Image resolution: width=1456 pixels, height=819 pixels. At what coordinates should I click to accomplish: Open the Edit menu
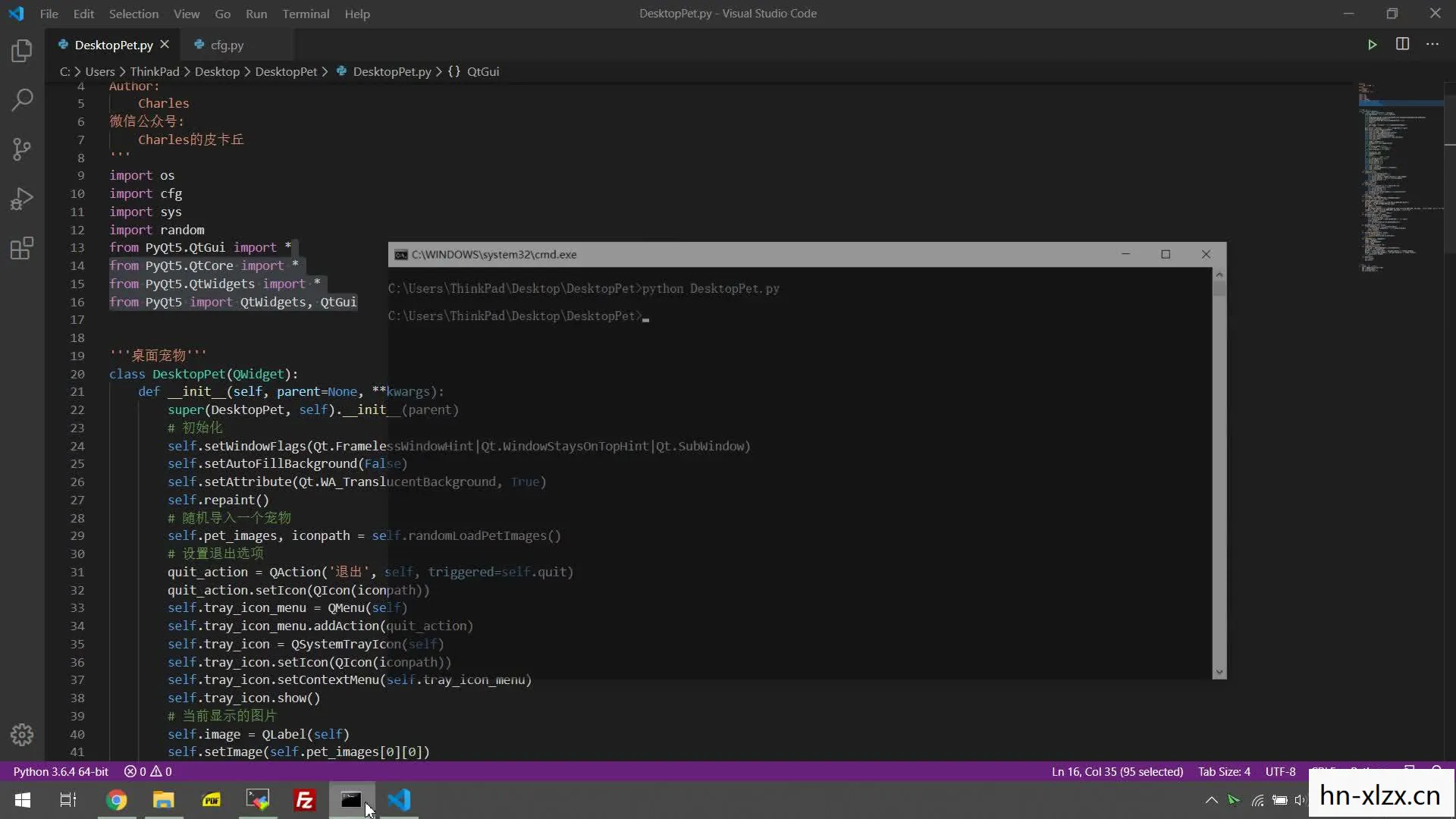pos(83,14)
